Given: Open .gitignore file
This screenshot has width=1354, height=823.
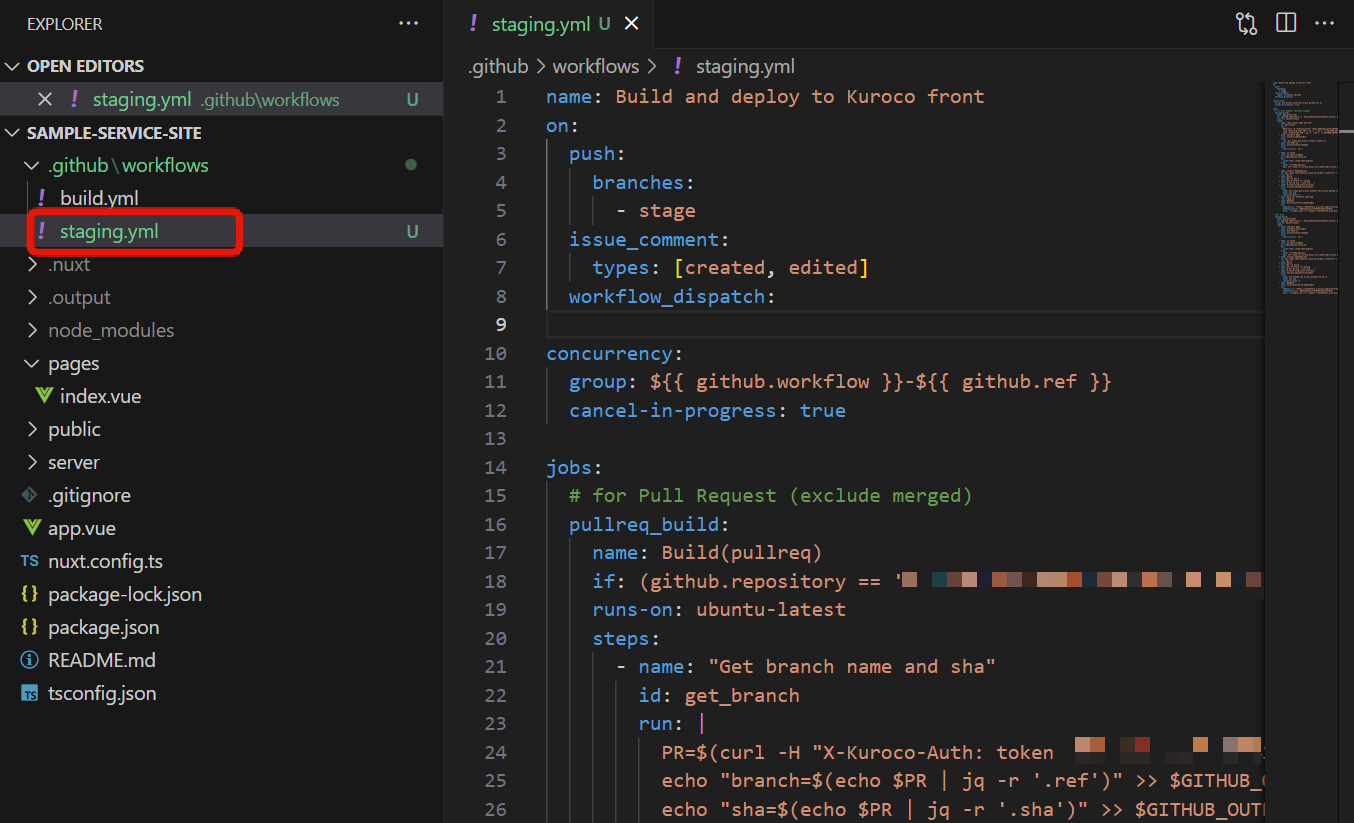Looking at the screenshot, I should 89,495.
